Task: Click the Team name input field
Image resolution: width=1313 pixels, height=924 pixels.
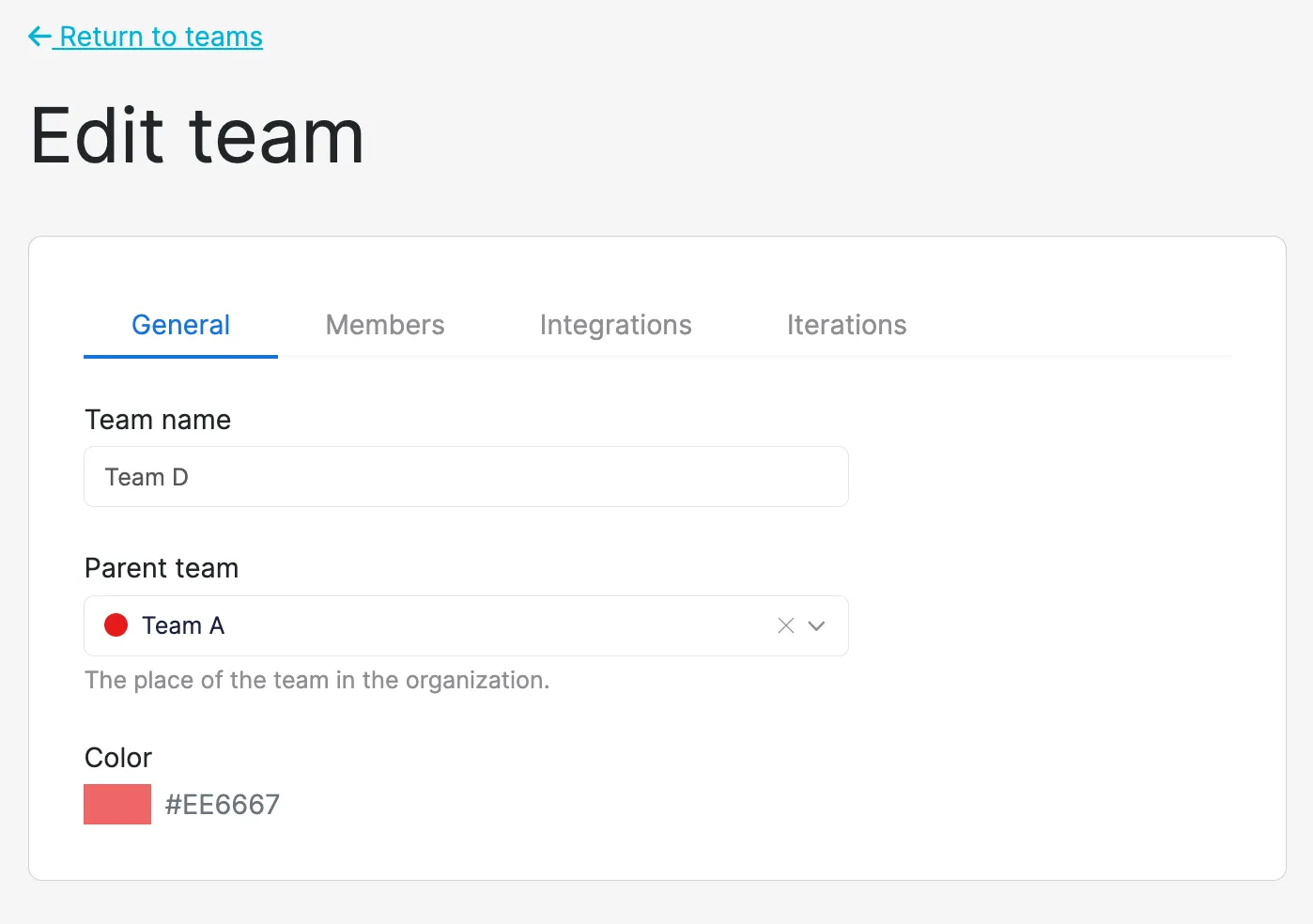Action: [466, 477]
